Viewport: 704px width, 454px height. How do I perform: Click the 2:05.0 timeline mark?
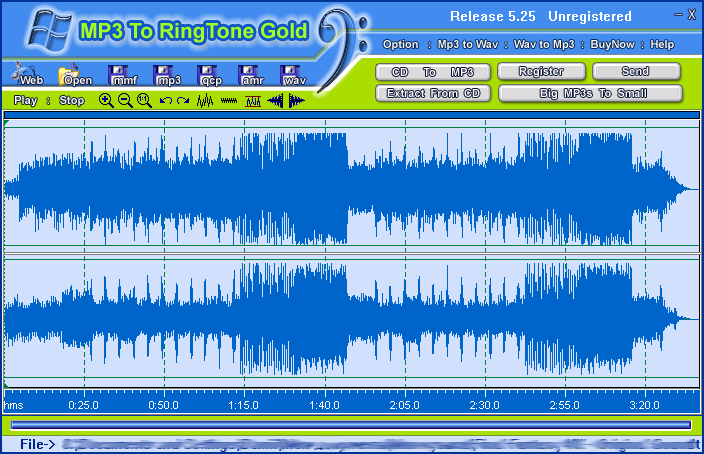(405, 405)
